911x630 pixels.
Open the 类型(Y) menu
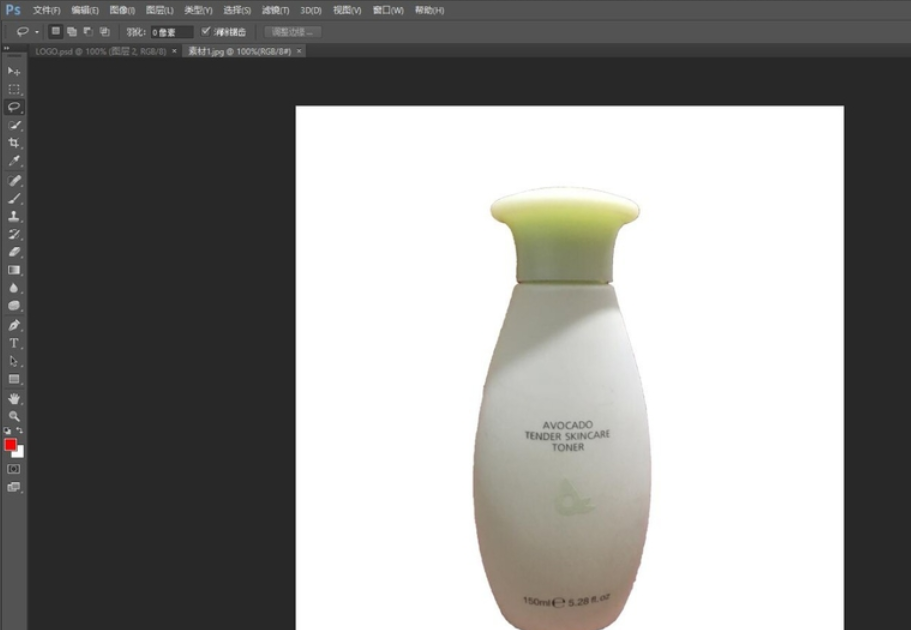point(198,10)
